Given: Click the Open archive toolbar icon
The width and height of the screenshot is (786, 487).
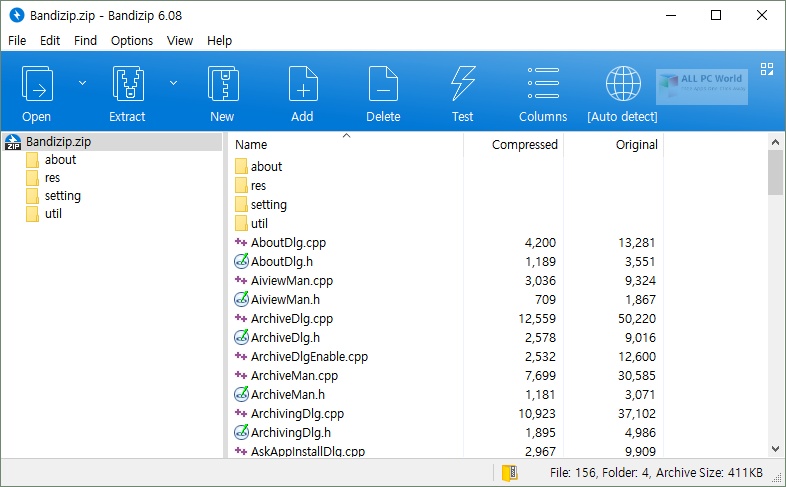Looking at the screenshot, I should pos(37,85).
